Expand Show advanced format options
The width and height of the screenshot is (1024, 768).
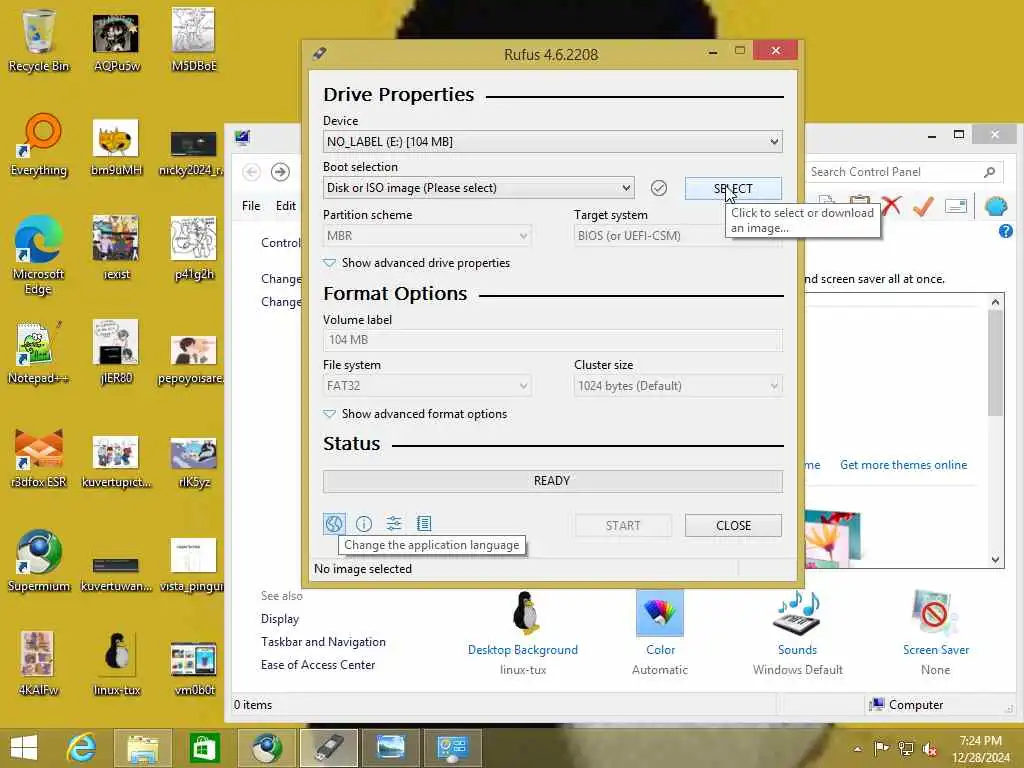pos(415,414)
